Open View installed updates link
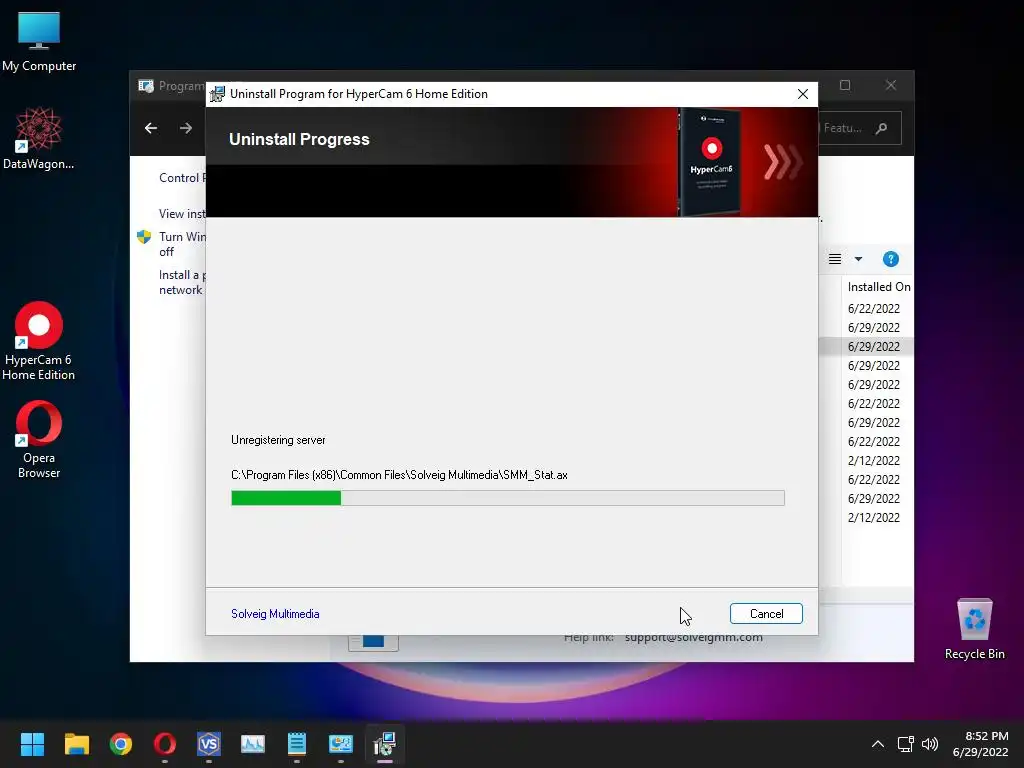 click(x=182, y=214)
